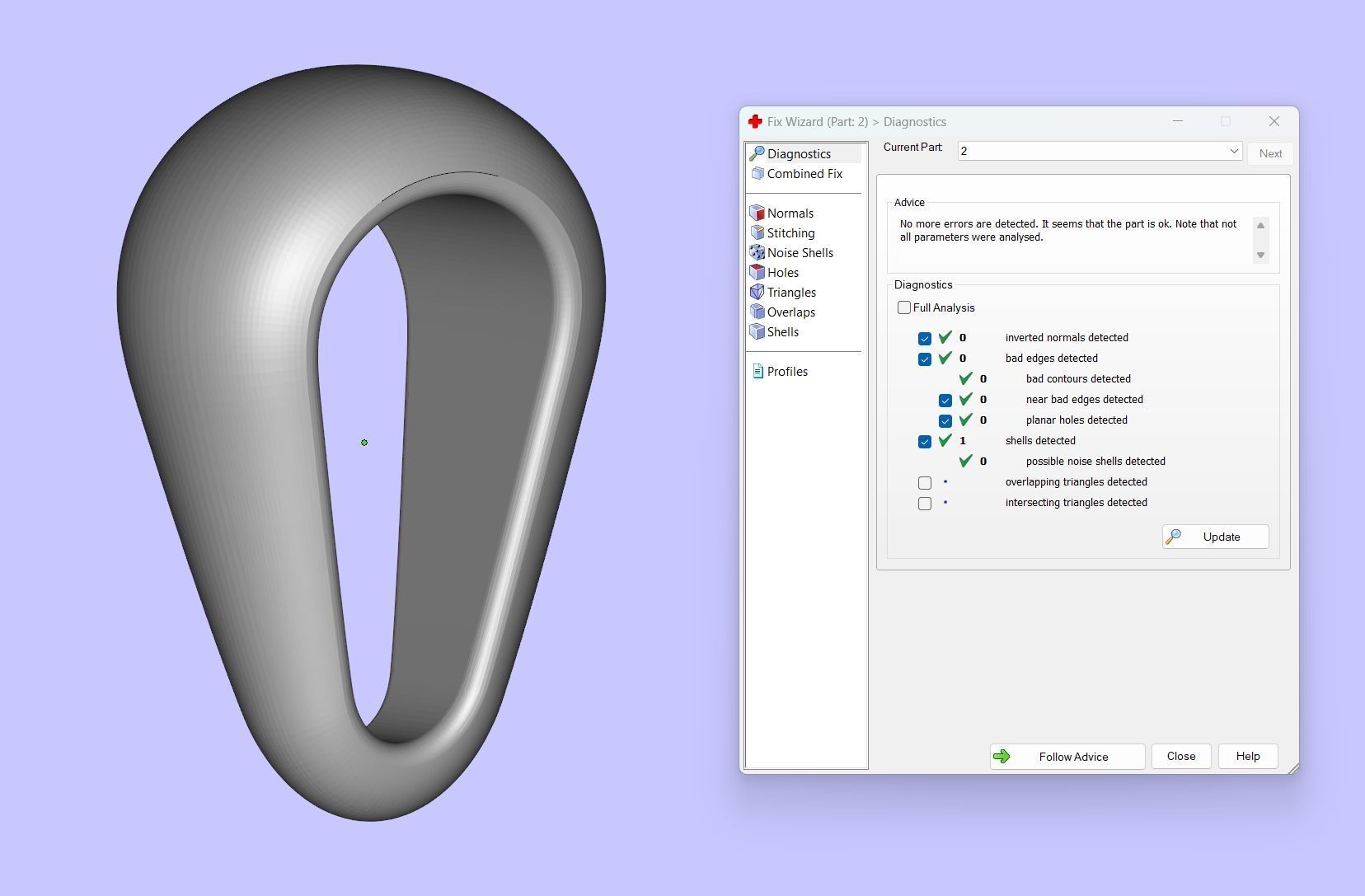1365x896 pixels.
Task: Click the Normals cube icon
Action: pos(757,213)
